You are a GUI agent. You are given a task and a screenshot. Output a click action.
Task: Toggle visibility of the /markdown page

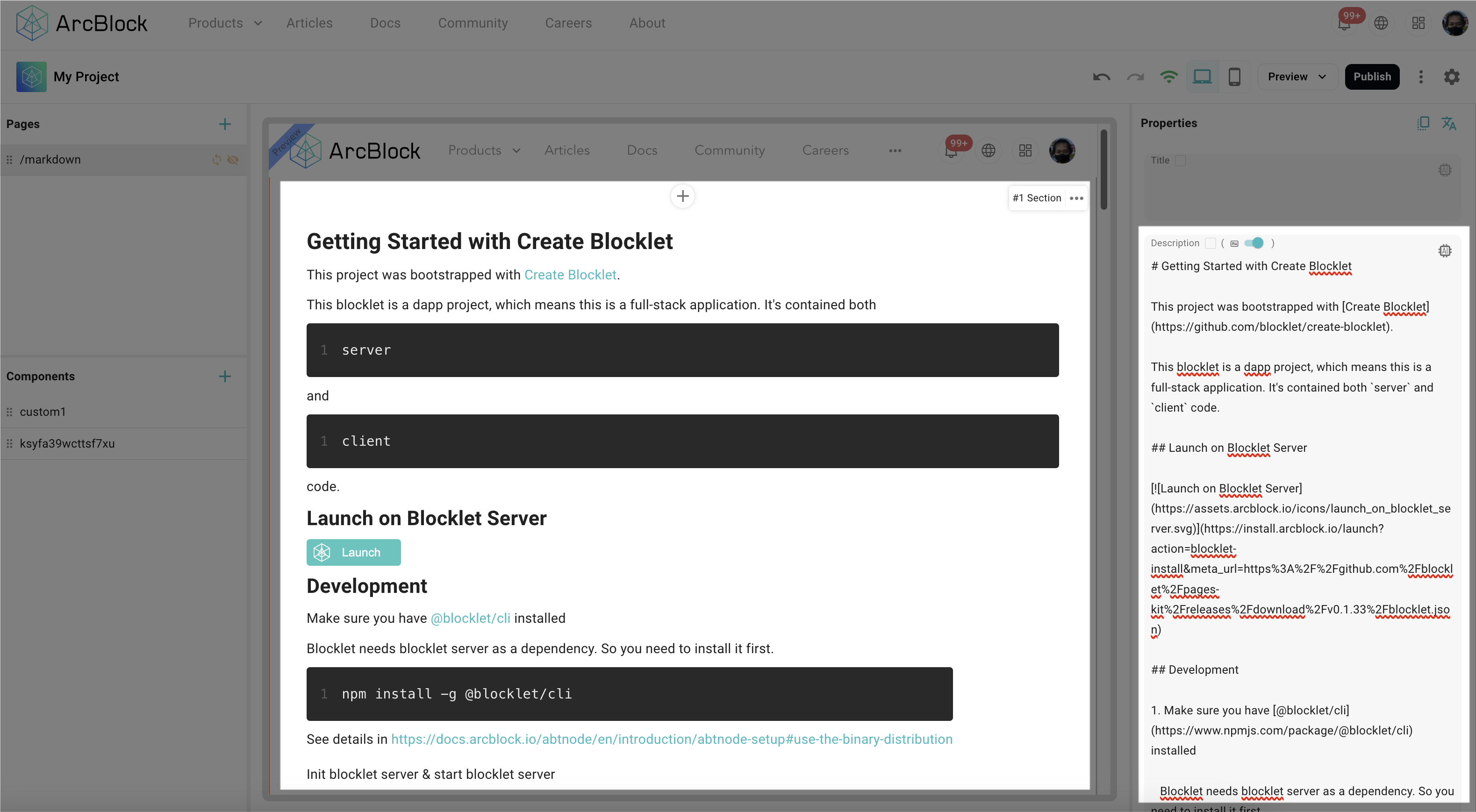click(233, 160)
